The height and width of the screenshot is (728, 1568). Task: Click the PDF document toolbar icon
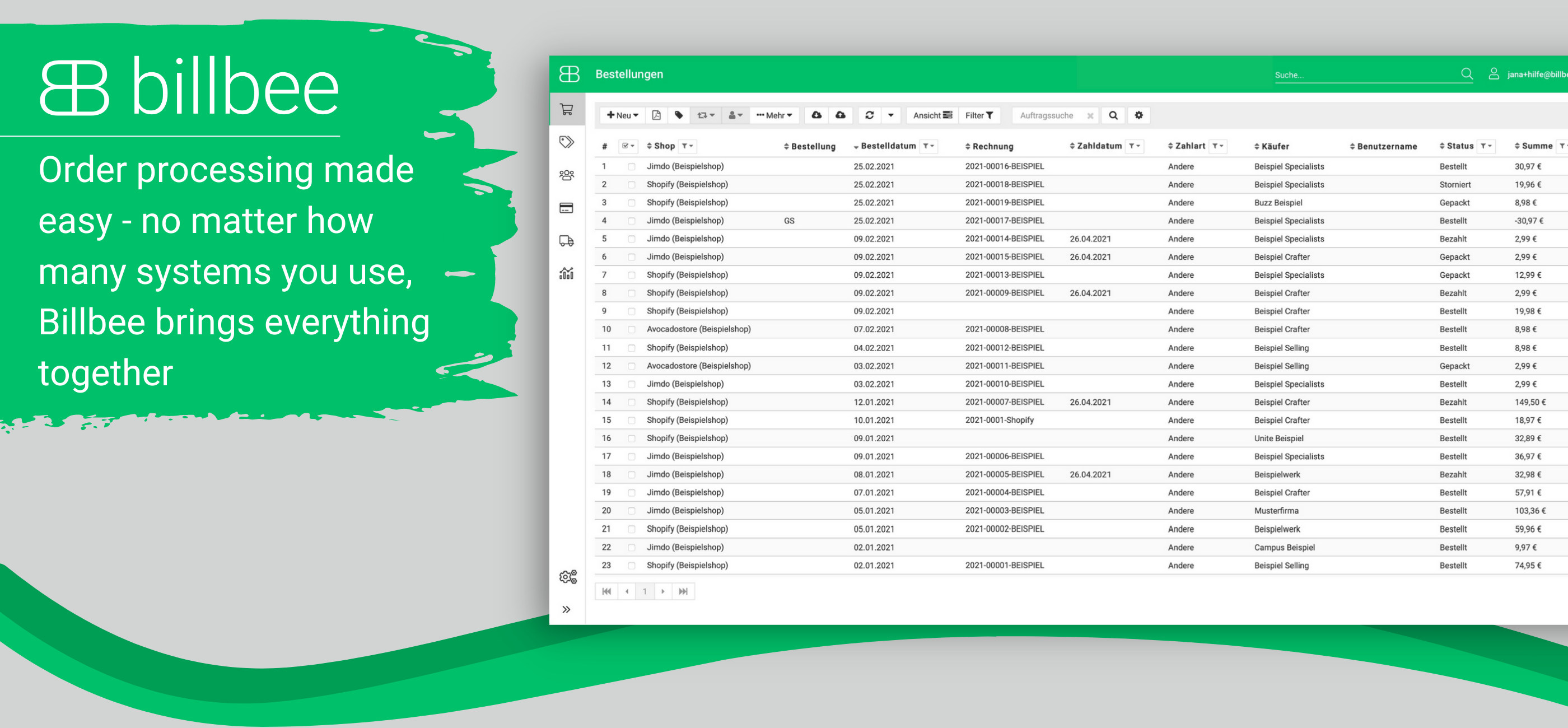(656, 115)
